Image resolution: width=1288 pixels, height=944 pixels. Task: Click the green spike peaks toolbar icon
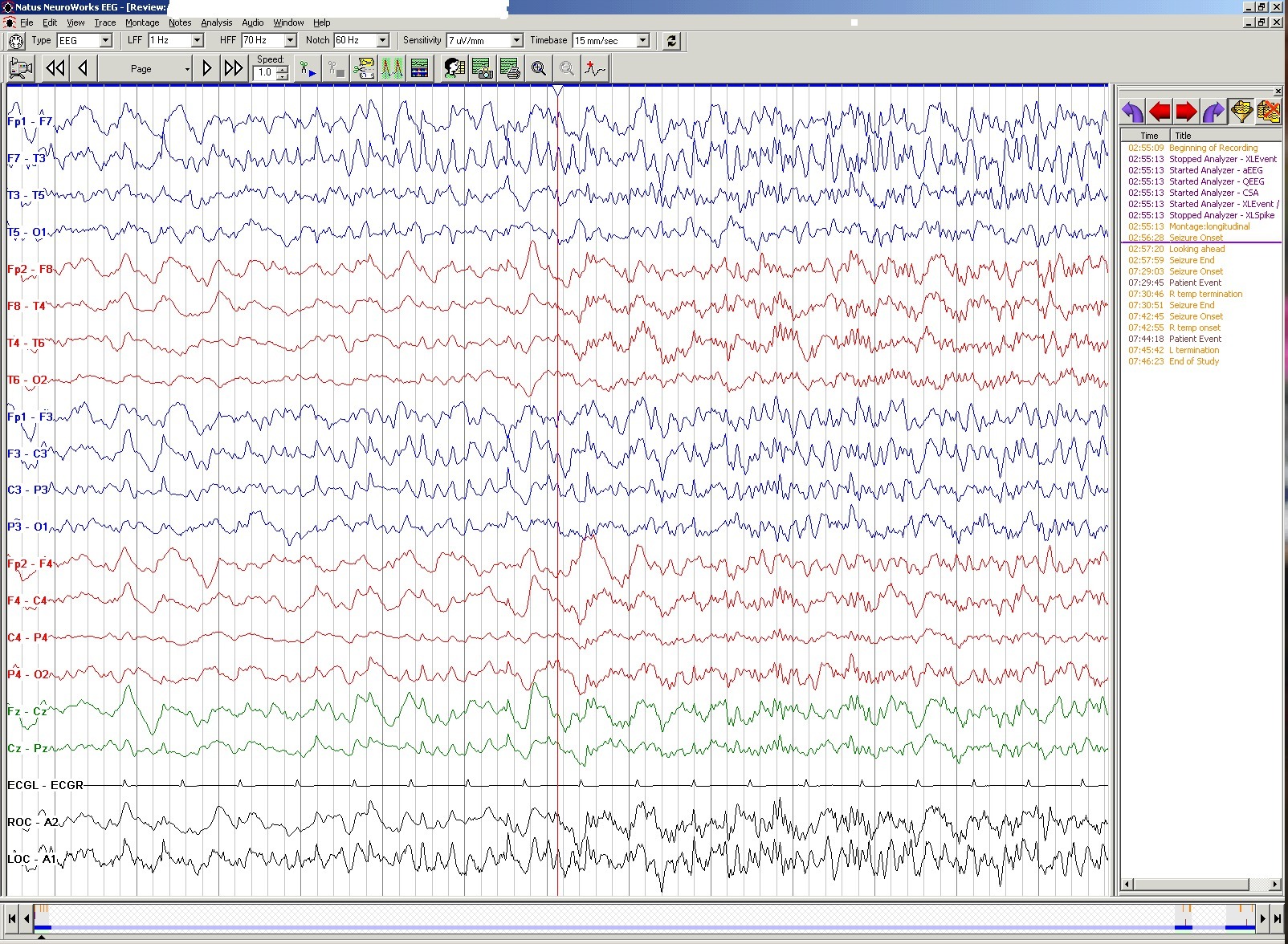(x=392, y=69)
